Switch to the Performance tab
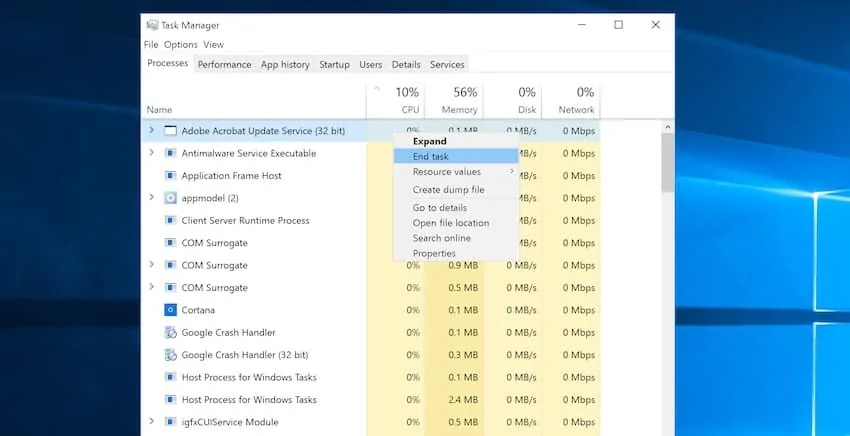 click(x=224, y=65)
